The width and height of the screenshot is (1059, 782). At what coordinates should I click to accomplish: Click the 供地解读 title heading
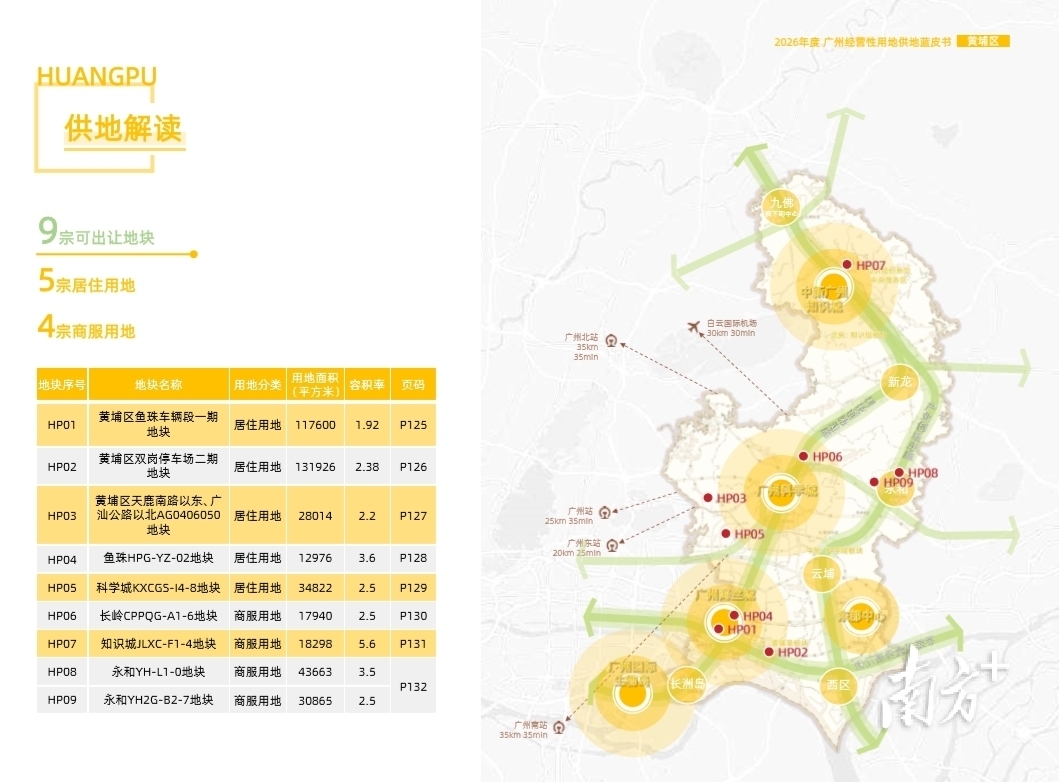tap(123, 130)
